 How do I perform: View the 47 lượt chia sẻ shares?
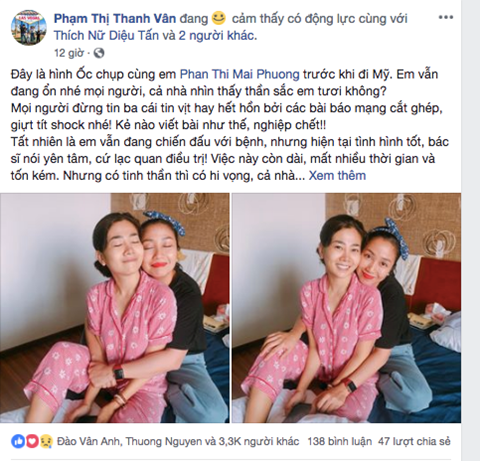pos(414,441)
